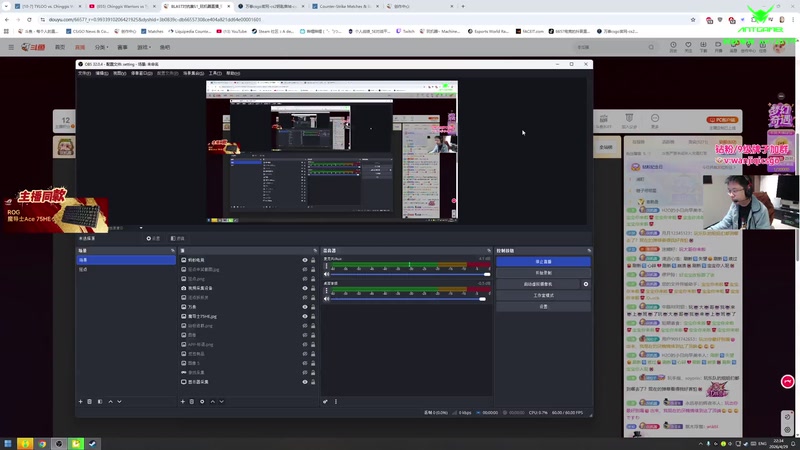Move scene up arrow in Scenes dock

pyautogui.click(x=110, y=402)
